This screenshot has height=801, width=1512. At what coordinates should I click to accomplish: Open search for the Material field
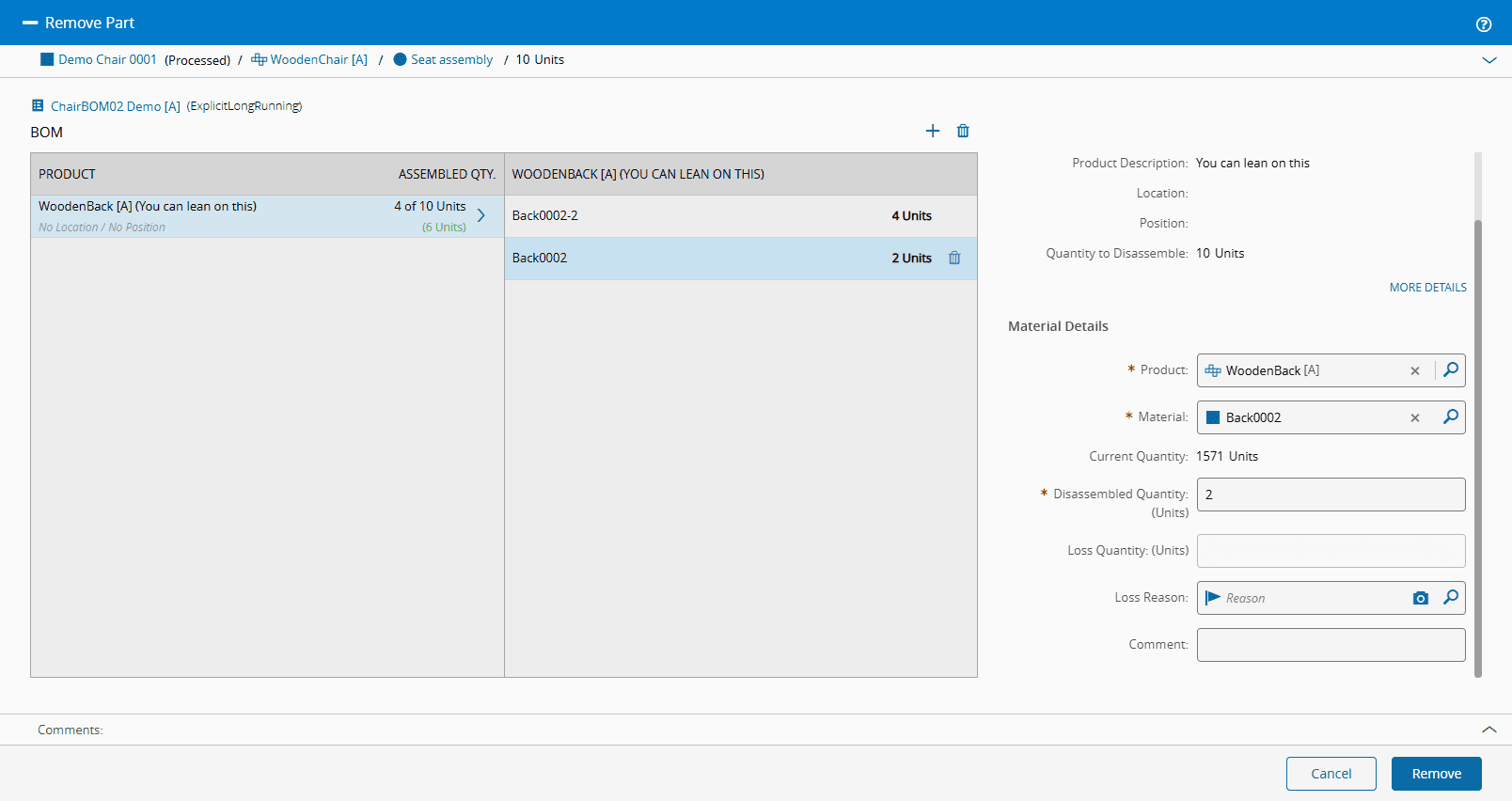tap(1451, 416)
